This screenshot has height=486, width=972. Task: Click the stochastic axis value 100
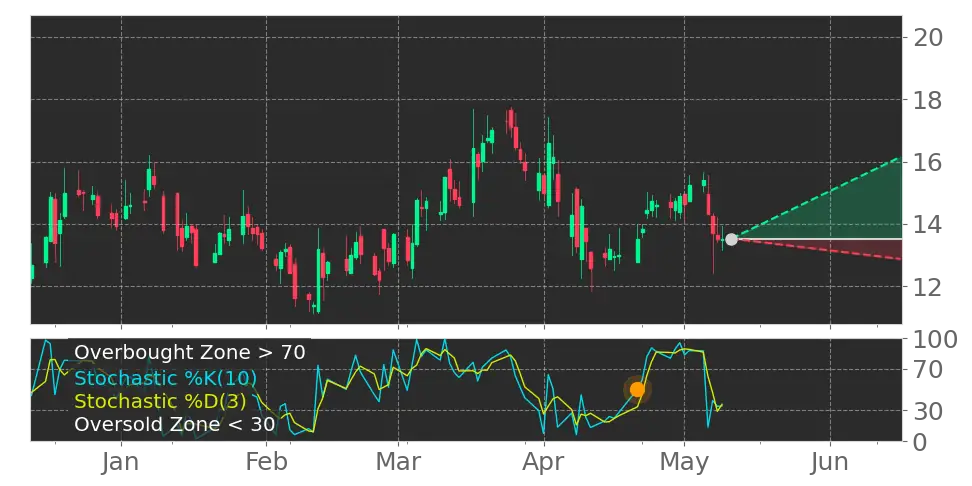pyautogui.click(x=935, y=340)
